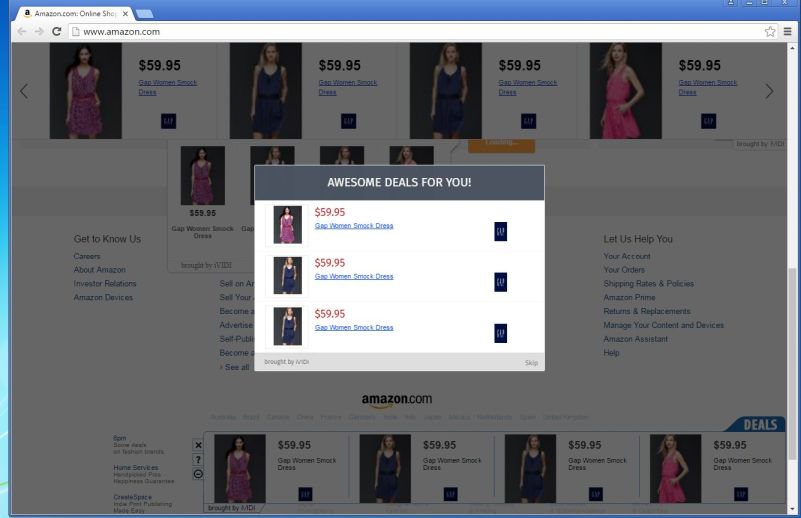Click Gap logo on fourth bottom bar deal
This screenshot has height=518, width=801.
(x=741, y=494)
